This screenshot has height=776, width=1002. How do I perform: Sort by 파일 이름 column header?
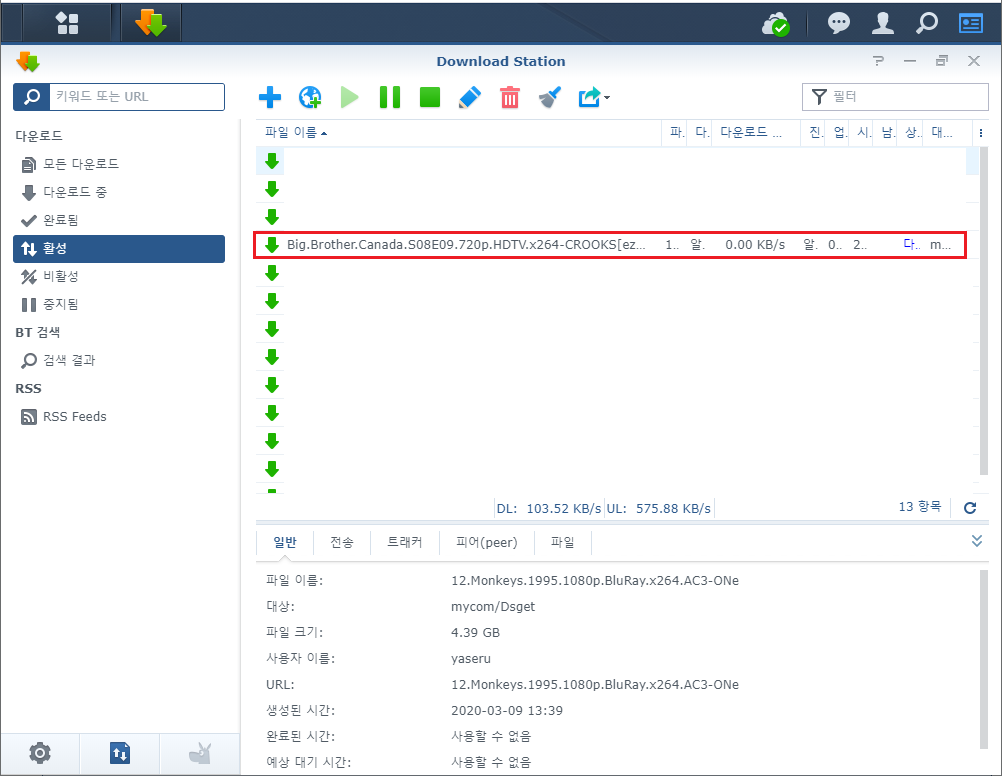459,132
